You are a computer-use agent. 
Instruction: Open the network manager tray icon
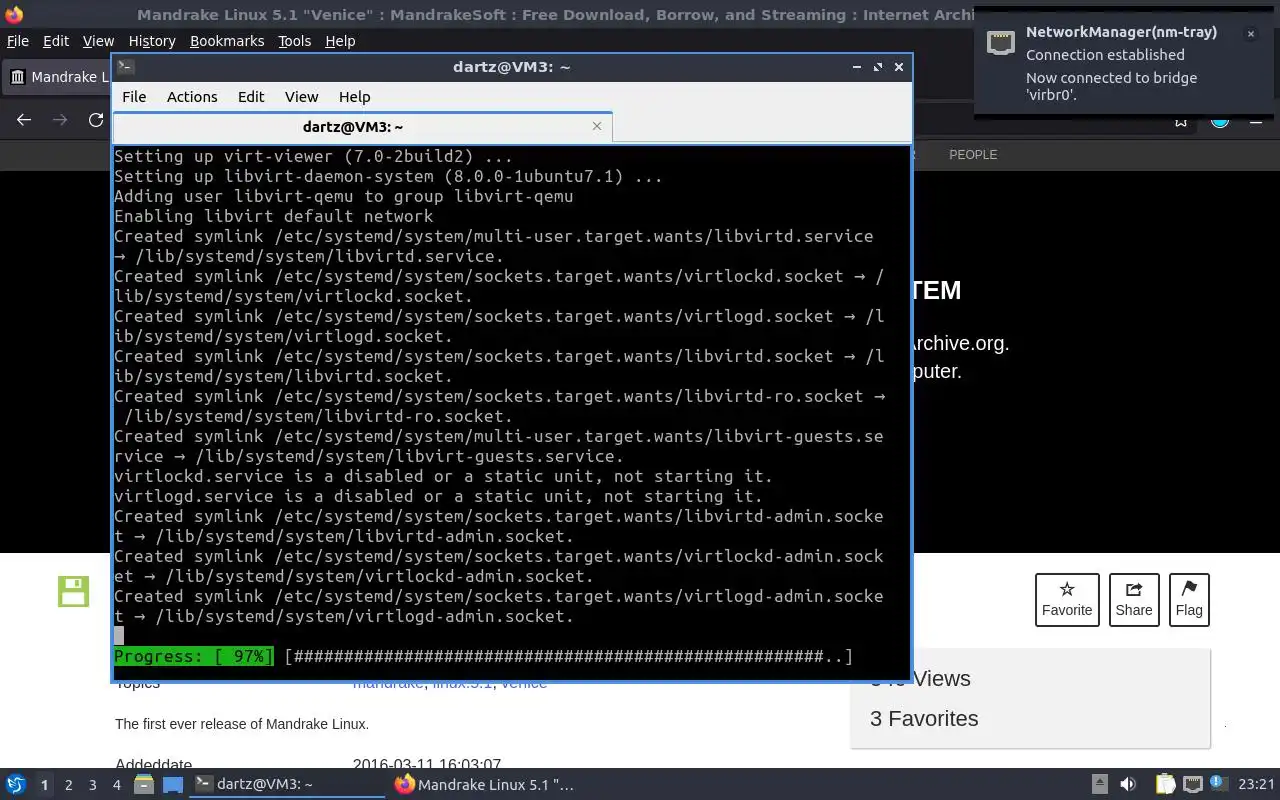pyautogui.click(x=1193, y=785)
